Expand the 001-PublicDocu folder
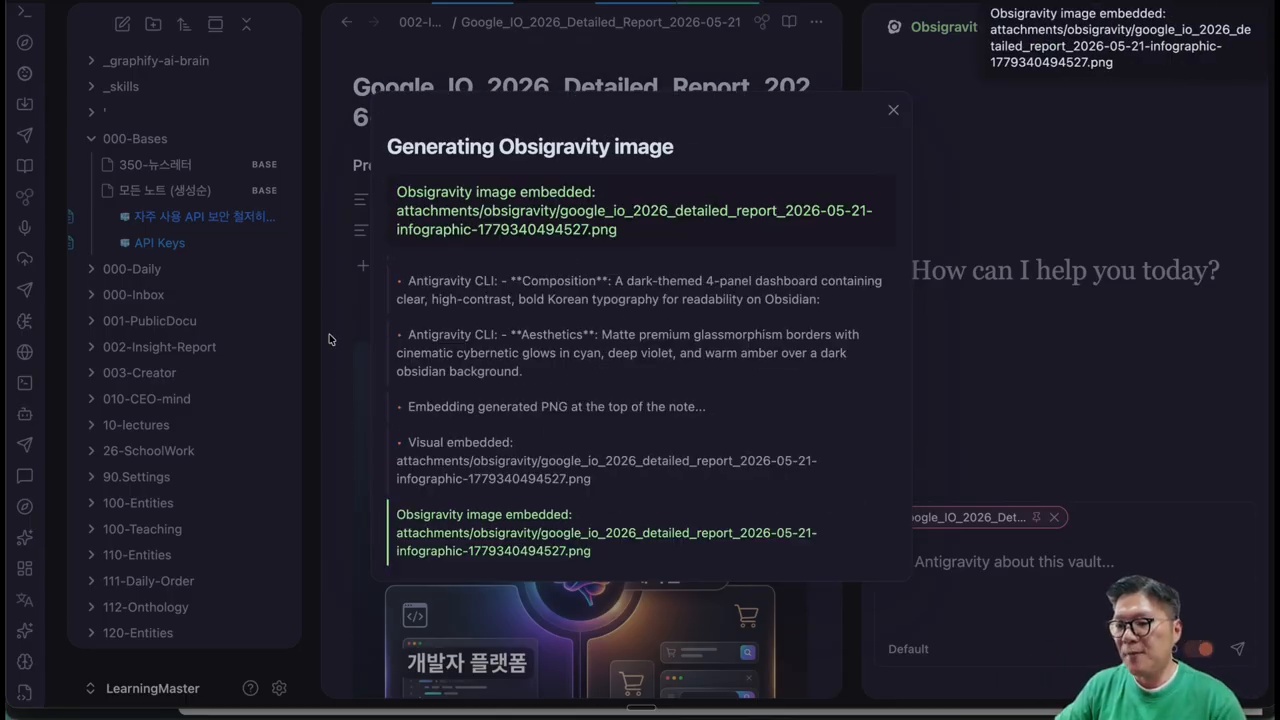Screen dimensions: 1280x720 pos(91,321)
